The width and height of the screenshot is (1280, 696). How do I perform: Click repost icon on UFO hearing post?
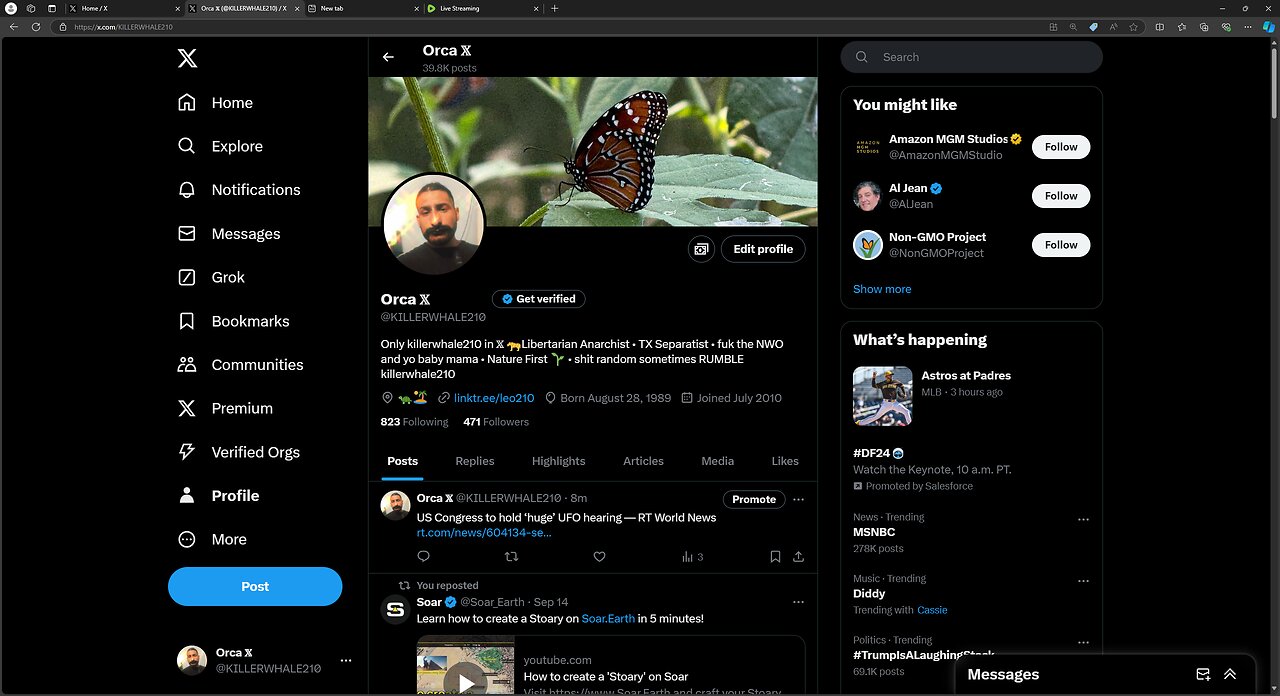tap(511, 557)
